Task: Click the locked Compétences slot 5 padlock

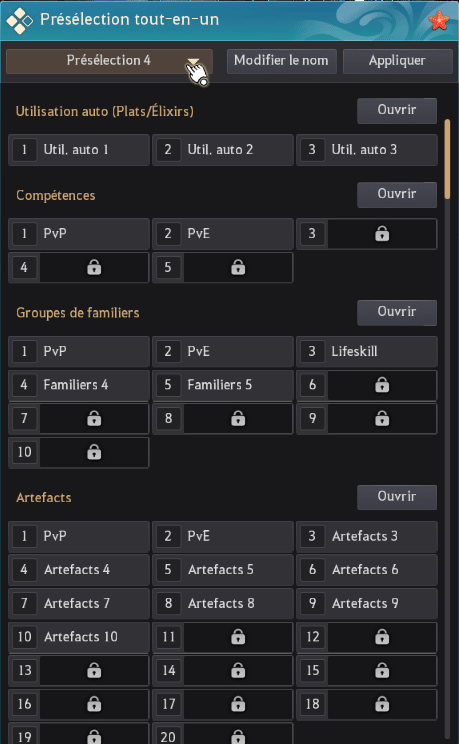Action: coord(238,268)
